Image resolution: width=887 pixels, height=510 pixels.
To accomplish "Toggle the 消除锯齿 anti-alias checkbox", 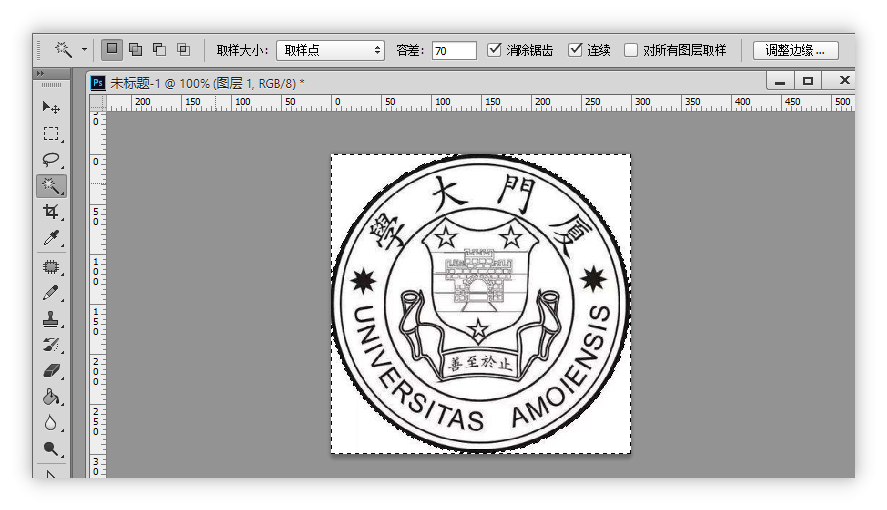I will click(x=494, y=50).
